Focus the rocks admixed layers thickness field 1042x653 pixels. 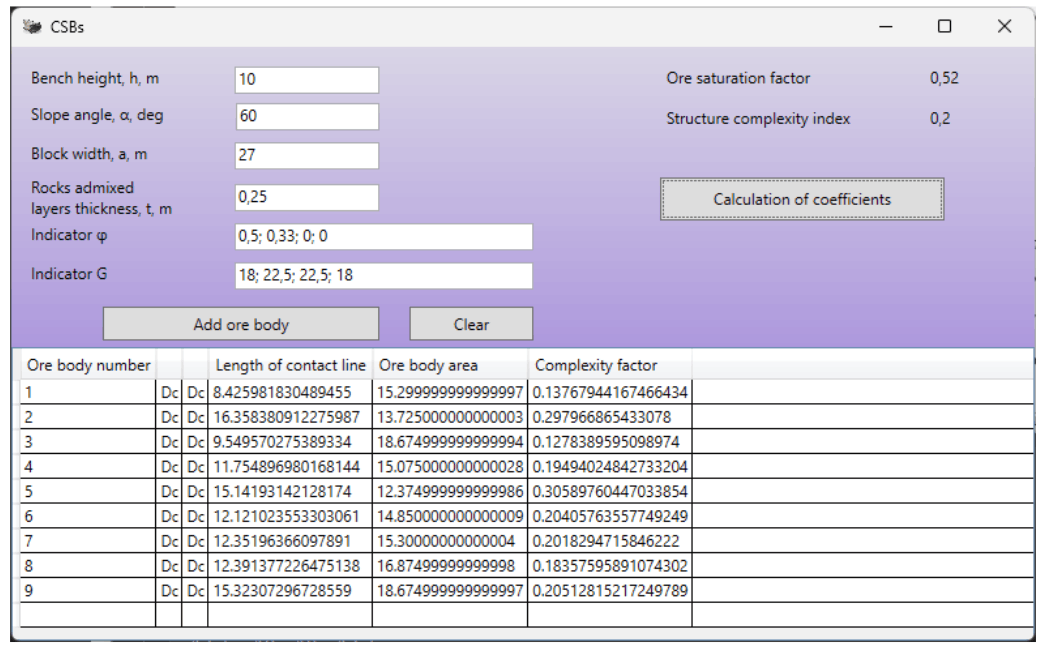pos(307,197)
